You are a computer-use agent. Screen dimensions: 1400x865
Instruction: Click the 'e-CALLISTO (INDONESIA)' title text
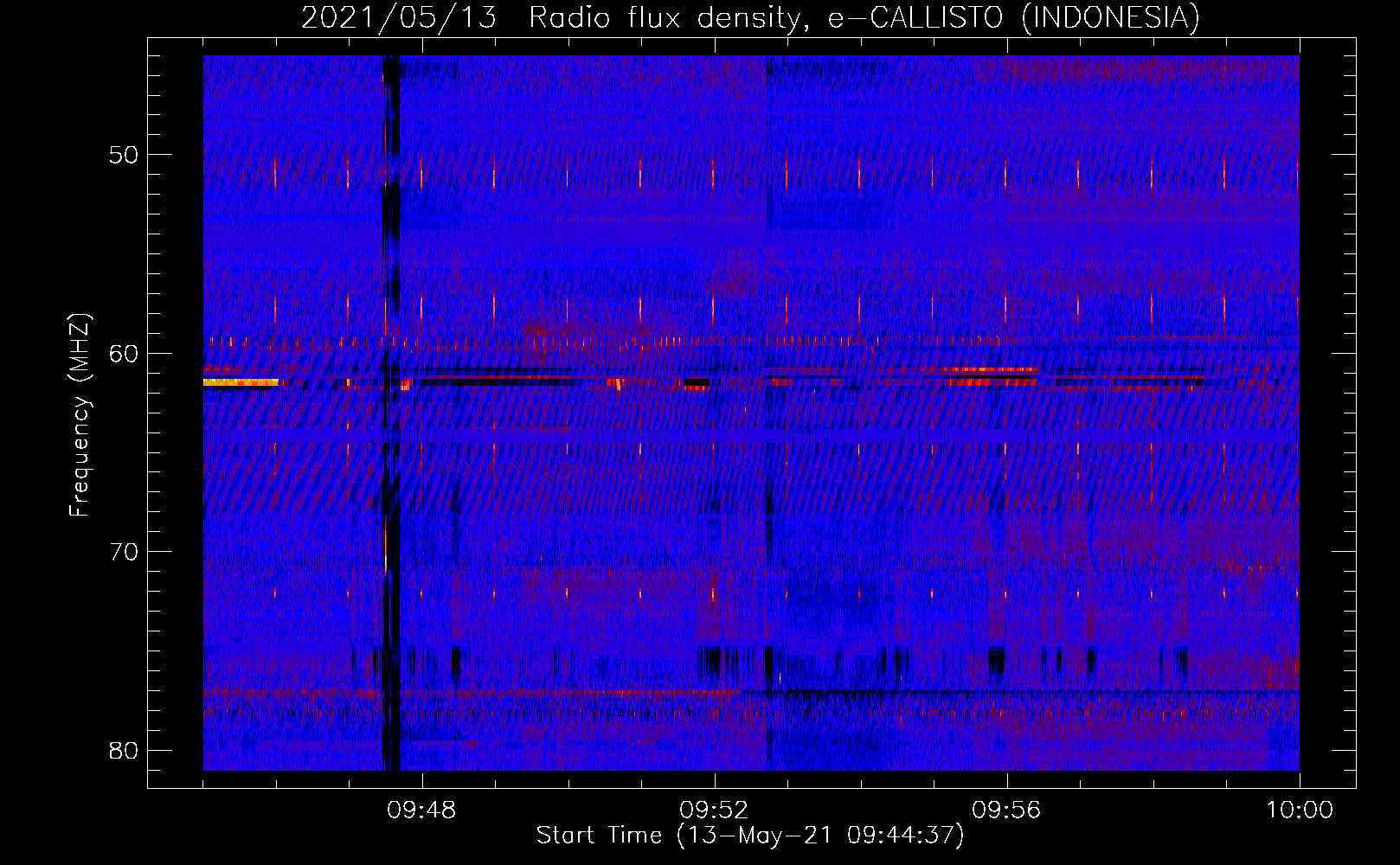pyautogui.click(x=1014, y=17)
